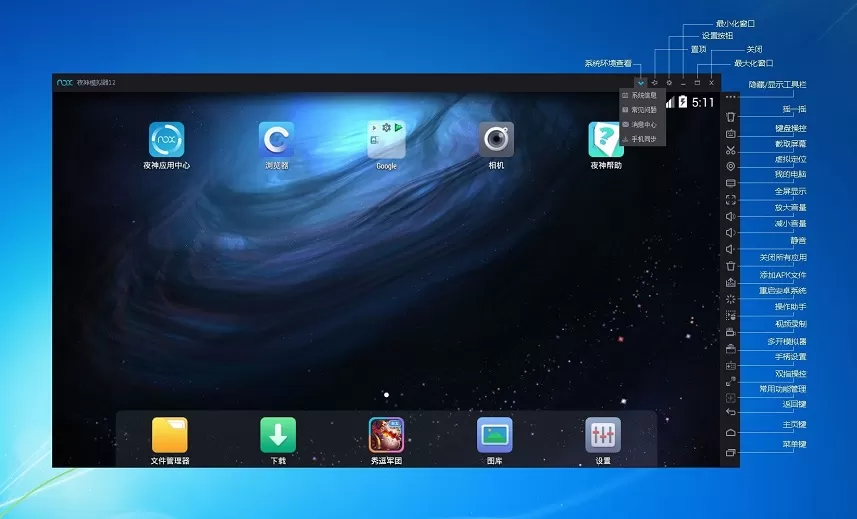Start video recording from sidebar
857x519 pixels.
point(731,332)
